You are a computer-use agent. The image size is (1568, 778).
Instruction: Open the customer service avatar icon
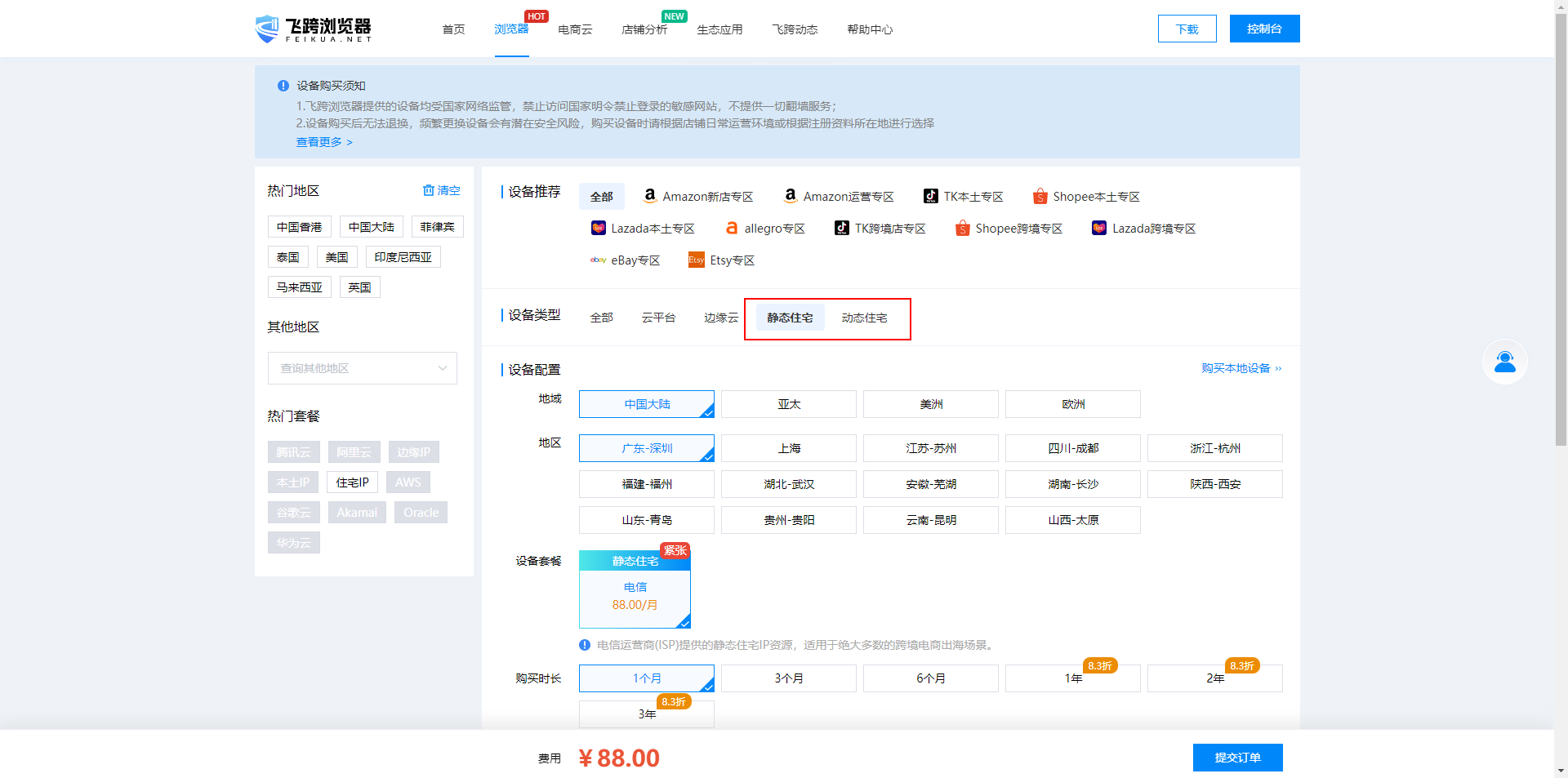[x=1504, y=362]
